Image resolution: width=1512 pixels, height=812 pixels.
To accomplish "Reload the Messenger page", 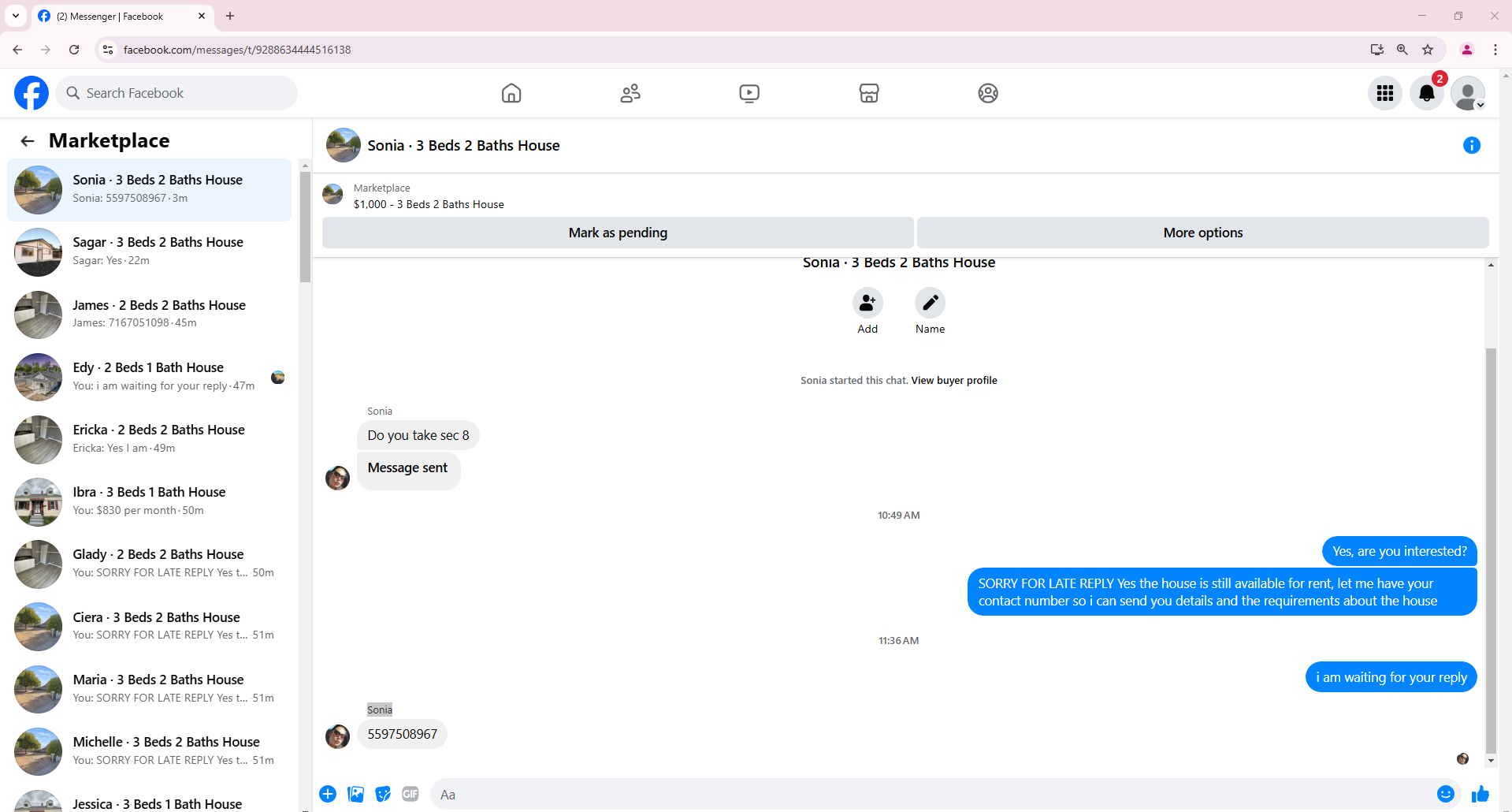I will (74, 50).
